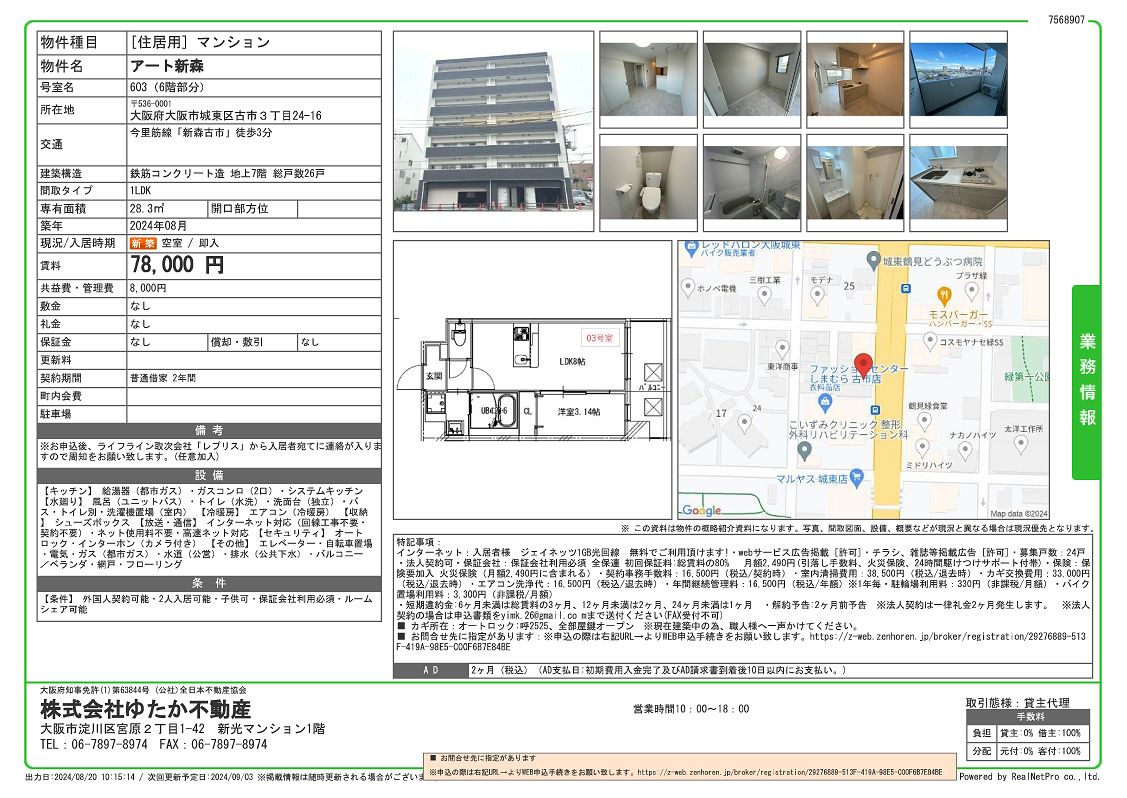Screen dimensions: 1127x798
Task: Open the washbasin mirror photo thumbnail
Action: 855,183
